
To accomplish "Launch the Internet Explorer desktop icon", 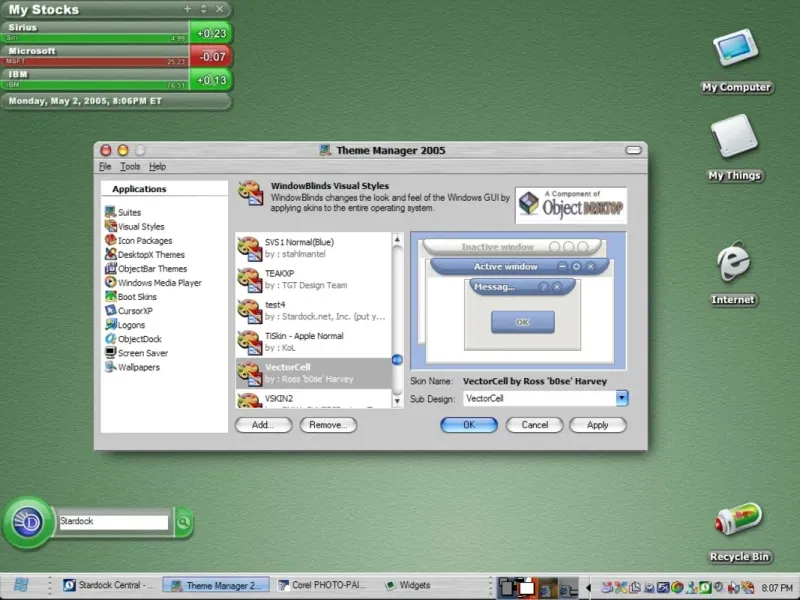I will tap(733, 262).
